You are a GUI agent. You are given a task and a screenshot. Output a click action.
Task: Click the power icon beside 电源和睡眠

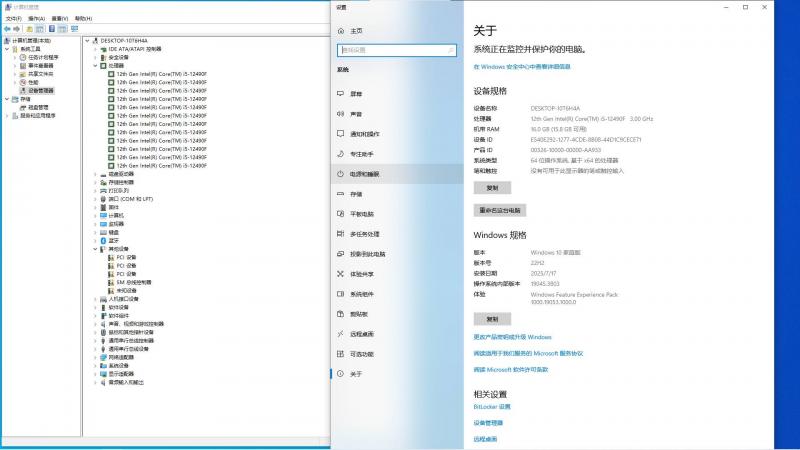click(x=341, y=174)
